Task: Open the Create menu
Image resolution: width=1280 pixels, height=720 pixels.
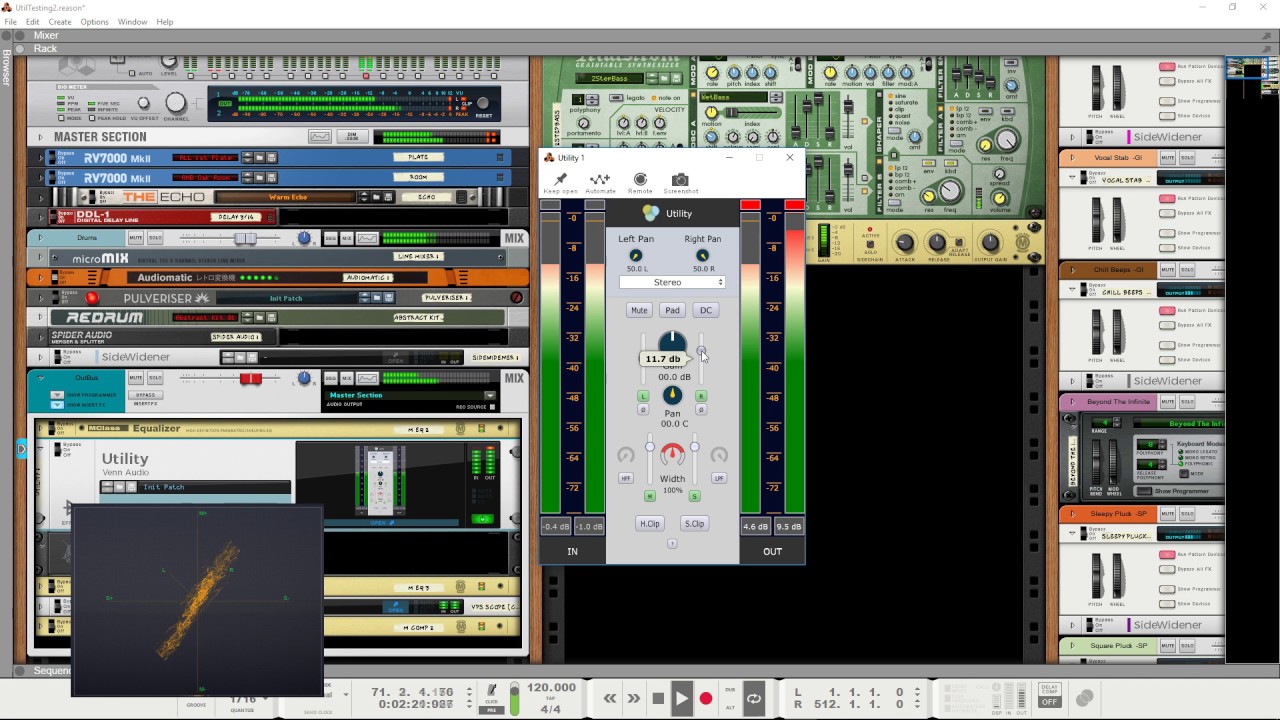Action: point(60,21)
